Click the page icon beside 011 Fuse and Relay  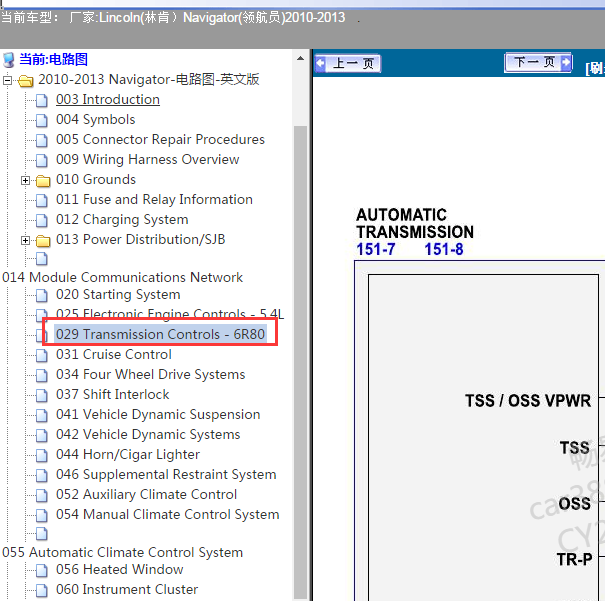pos(42,201)
